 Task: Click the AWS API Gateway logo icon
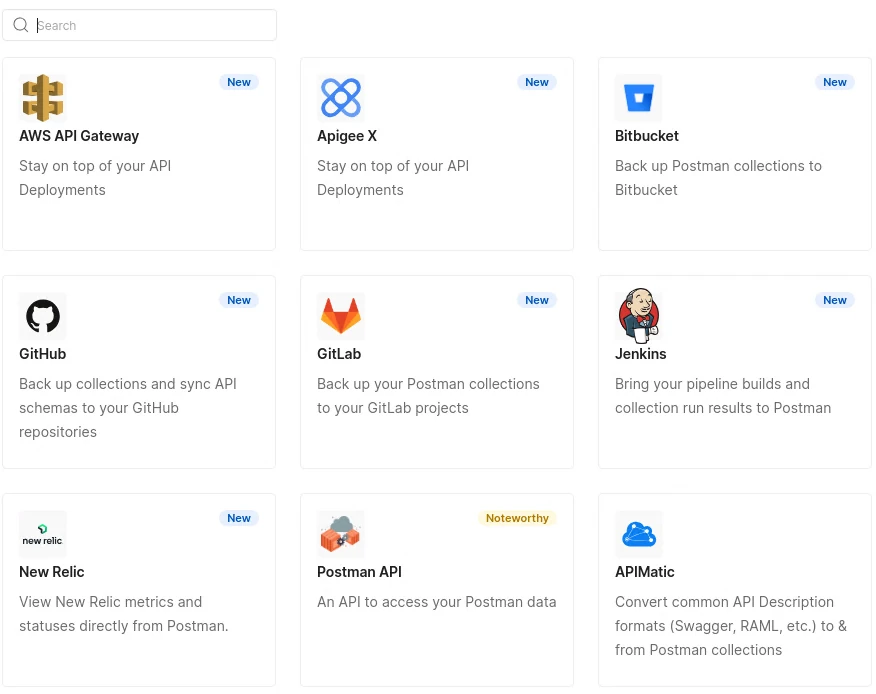pos(42,98)
